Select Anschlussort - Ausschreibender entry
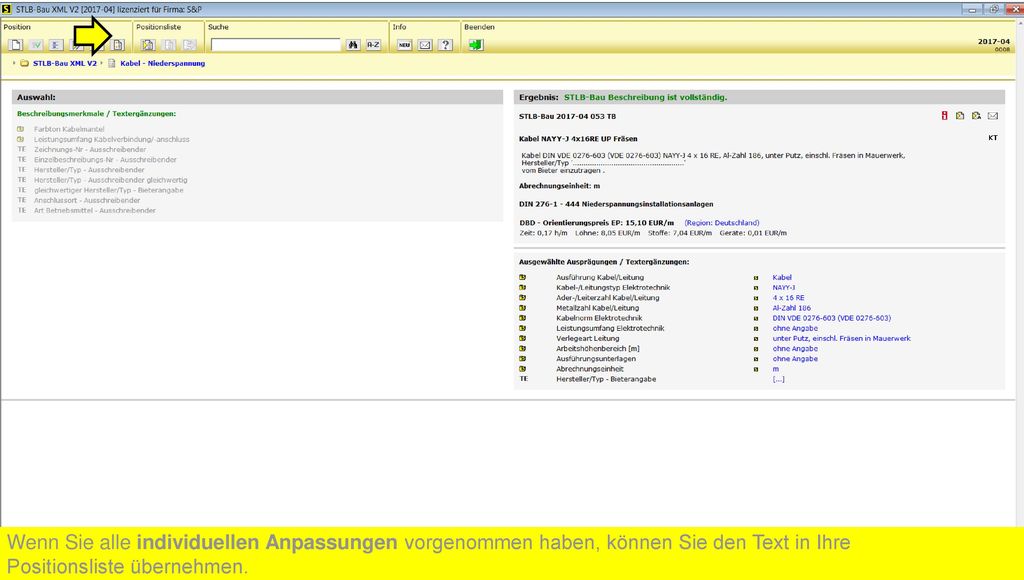The width and height of the screenshot is (1024, 580). [x=87, y=200]
